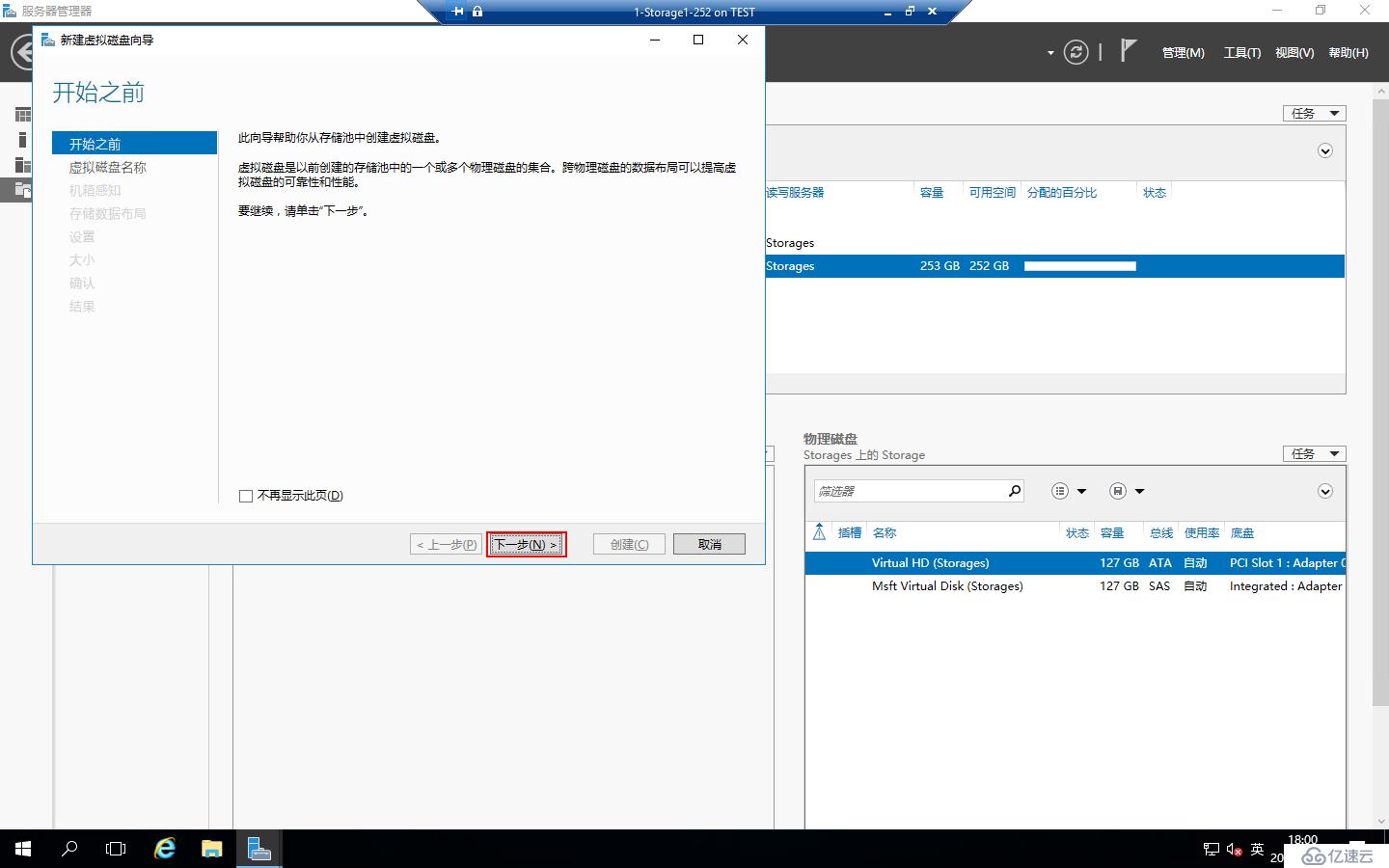Click the physical disks 筛选器 filter field
The image size is (1389, 868).
click(x=909, y=491)
